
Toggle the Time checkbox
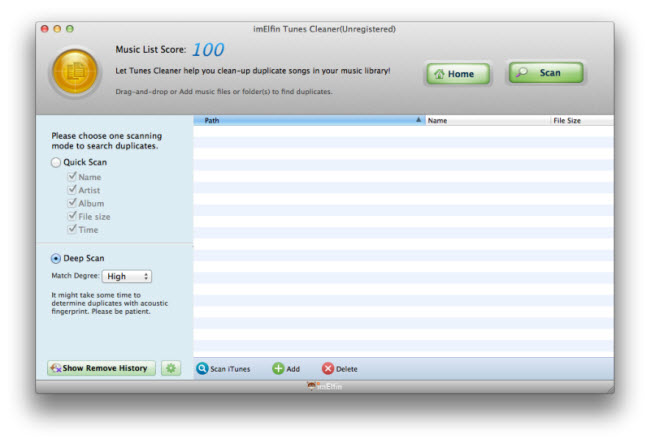(x=72, y=229)
